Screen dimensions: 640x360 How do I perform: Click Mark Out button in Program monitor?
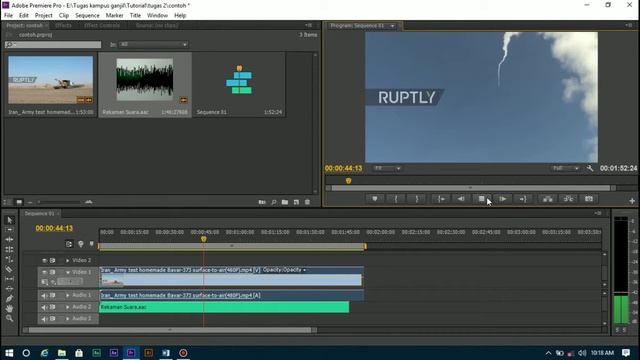click(417, 199)
